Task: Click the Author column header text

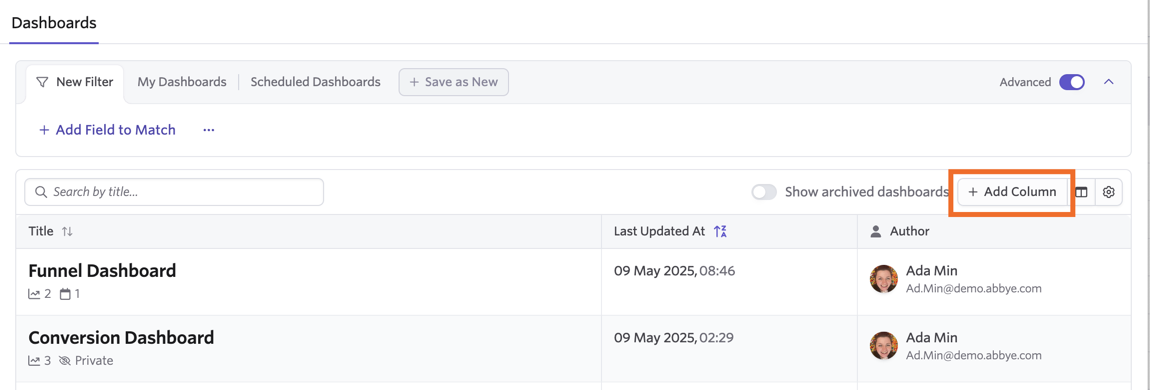Action: click(x=909, y=232)
